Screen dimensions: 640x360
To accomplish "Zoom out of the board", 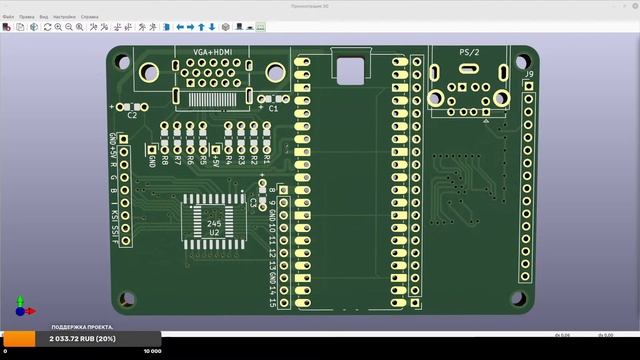I will point(69,27).
